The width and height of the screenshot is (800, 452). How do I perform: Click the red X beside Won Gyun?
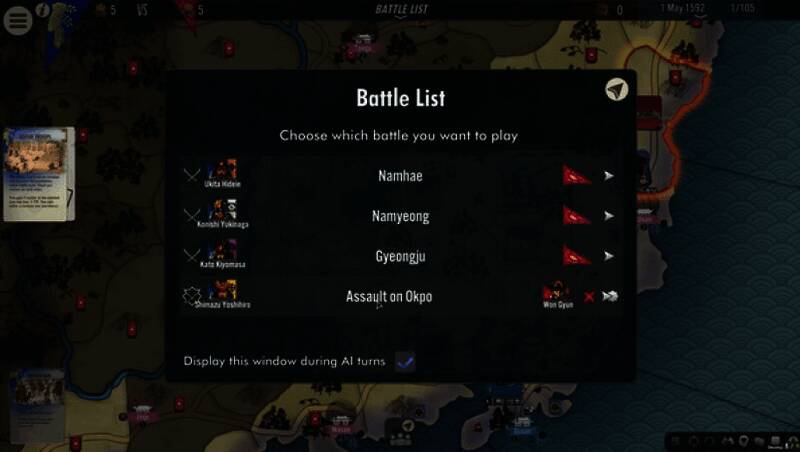pyautogui.click(x=589, y=296)
